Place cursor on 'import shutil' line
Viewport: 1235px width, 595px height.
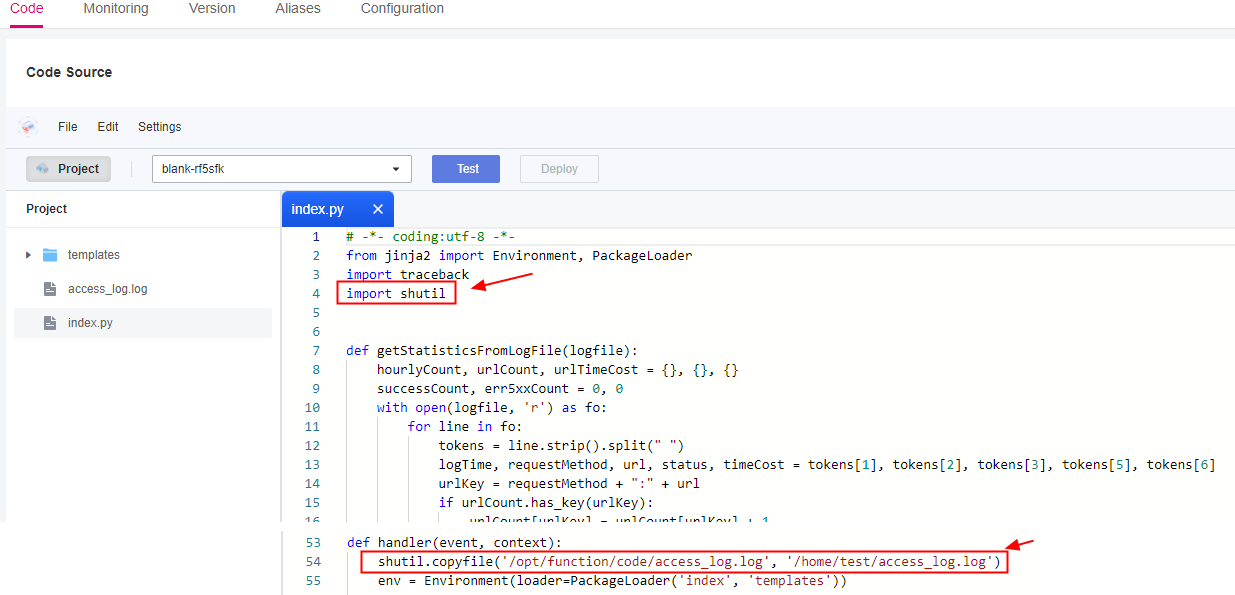click(x=396, y=293)
